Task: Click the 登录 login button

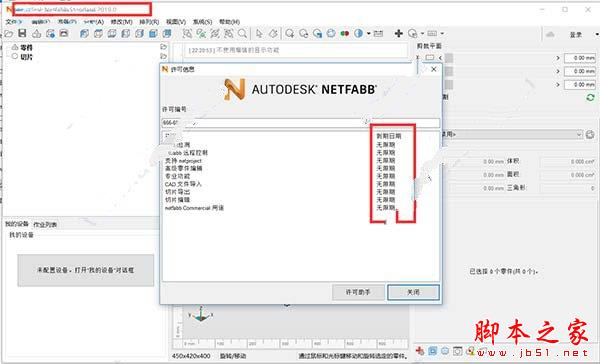Action: pos(576,35)
